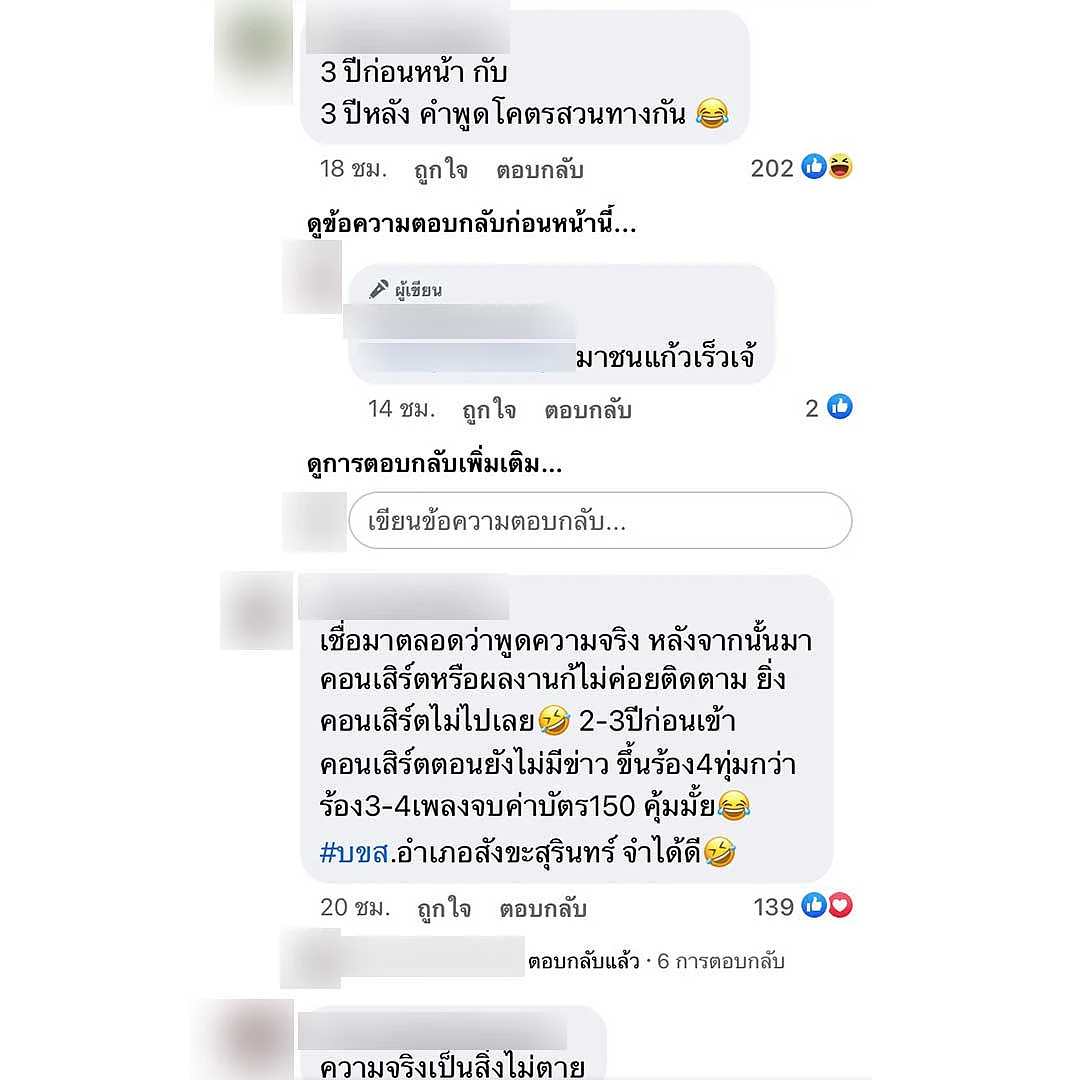Open the blurred avatar beside the 139-reaction comment
This screenshot has width=1080, height=1080.
256,611
